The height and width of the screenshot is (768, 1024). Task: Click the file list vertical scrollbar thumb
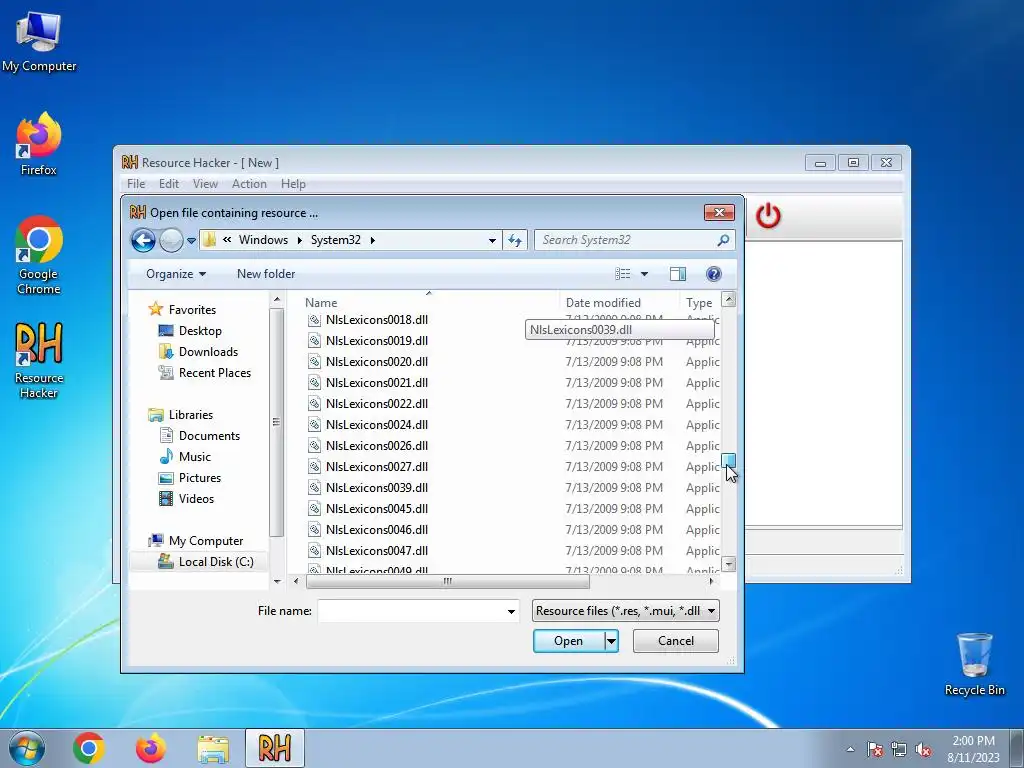(729, 461)
